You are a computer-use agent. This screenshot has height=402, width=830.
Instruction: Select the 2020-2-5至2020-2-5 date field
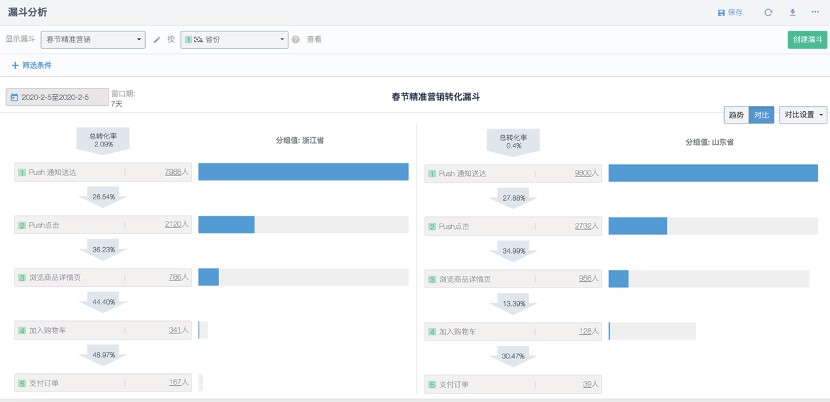point(56,97)
